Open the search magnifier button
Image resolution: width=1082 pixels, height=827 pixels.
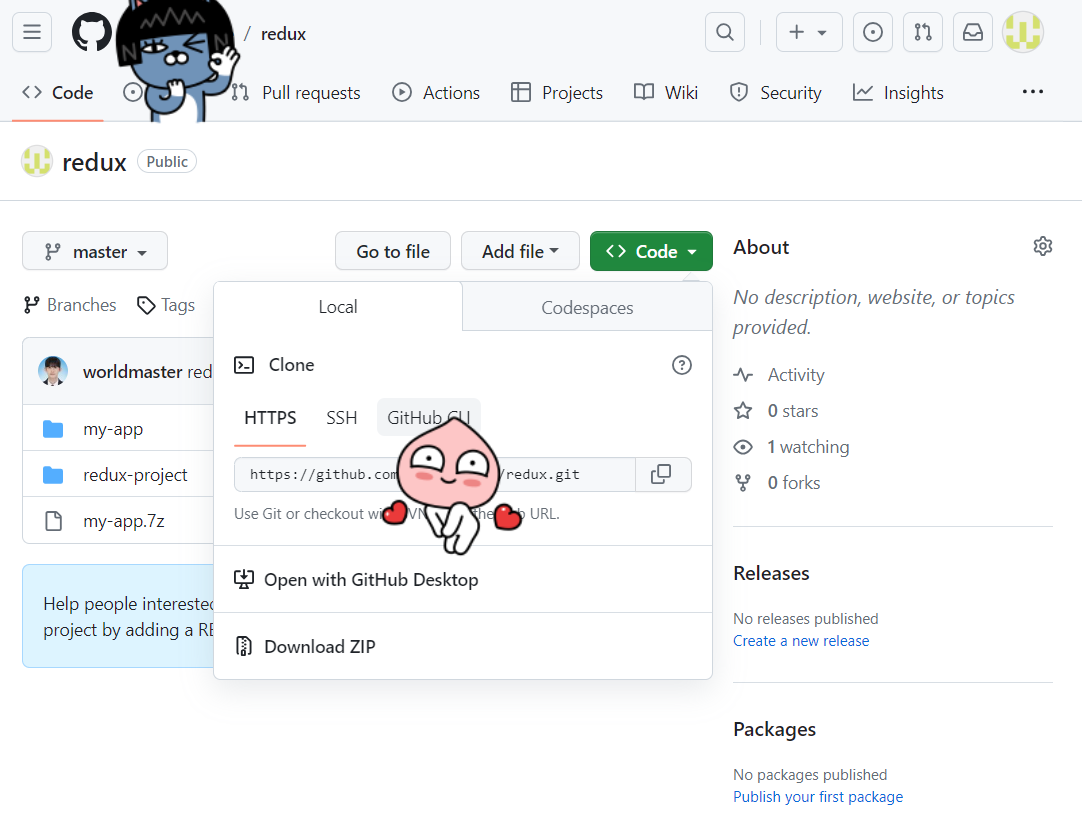[x=725, y=32]
